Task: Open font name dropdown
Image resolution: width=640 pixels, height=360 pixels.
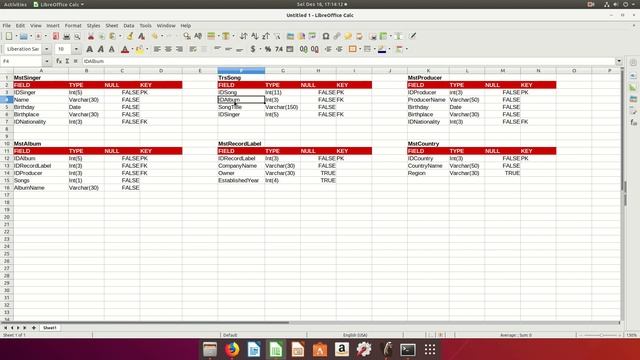Action: pos(47,49)
